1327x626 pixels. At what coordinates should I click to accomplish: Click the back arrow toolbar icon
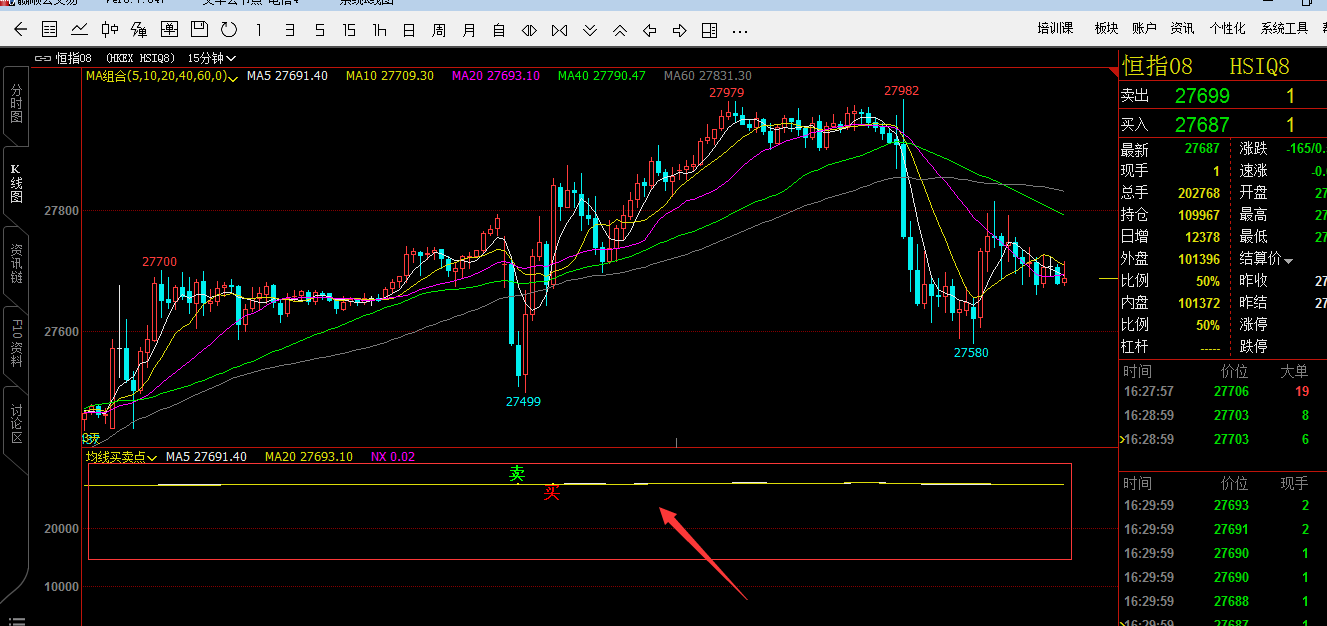[19, 30]
